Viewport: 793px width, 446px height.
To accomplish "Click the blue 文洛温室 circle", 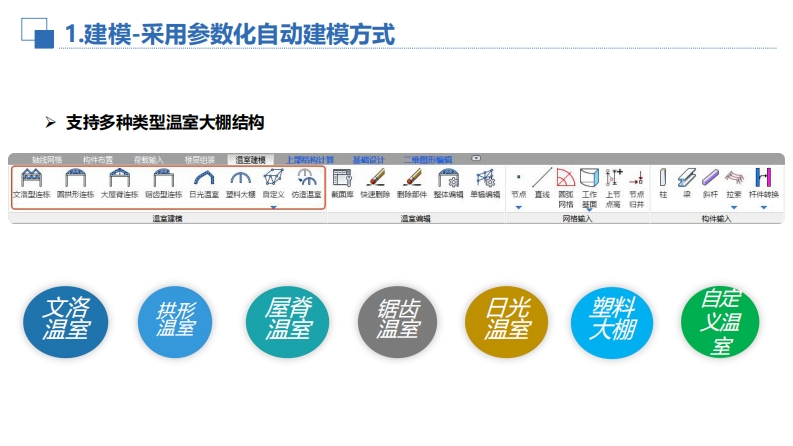I will [66, 322].
